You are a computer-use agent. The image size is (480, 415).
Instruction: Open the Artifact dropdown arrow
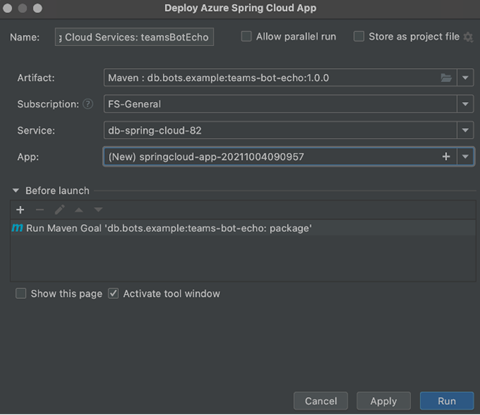coord(465,78)
